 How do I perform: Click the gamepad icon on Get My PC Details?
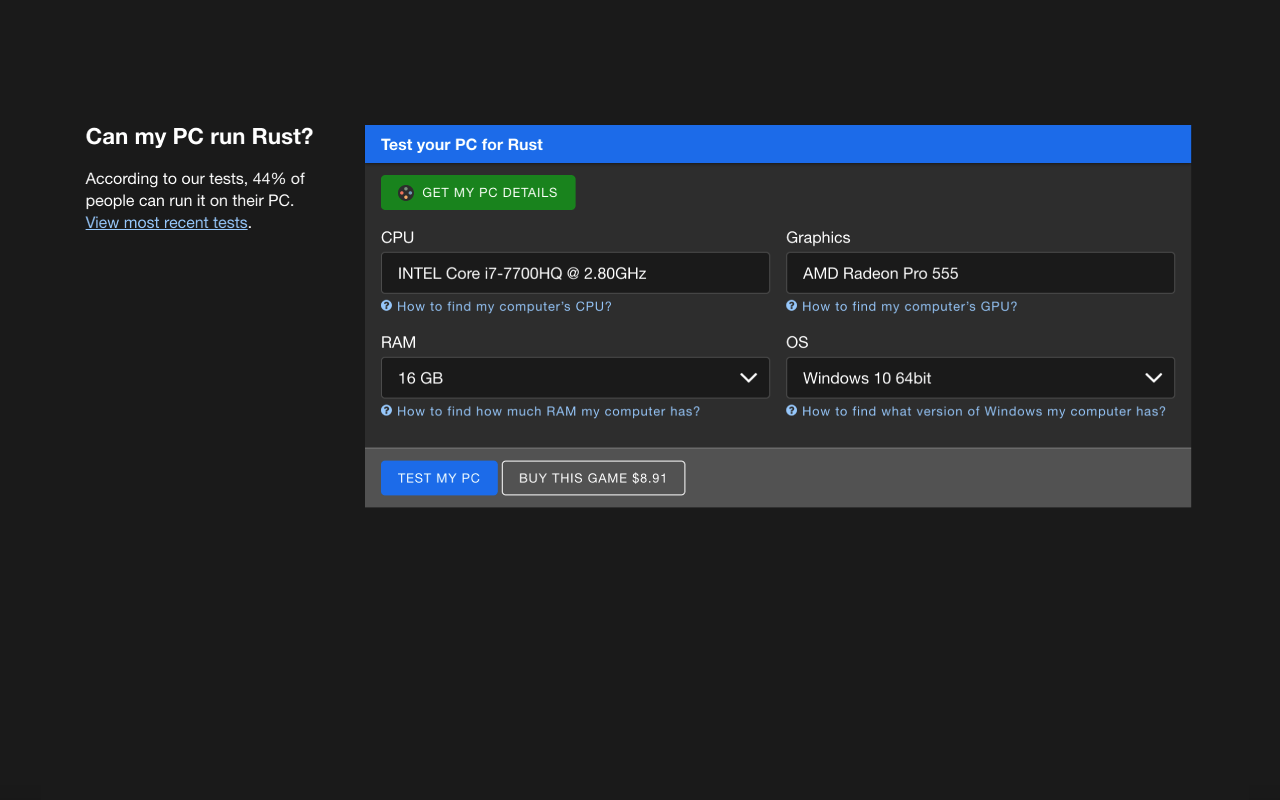(406, 193)
